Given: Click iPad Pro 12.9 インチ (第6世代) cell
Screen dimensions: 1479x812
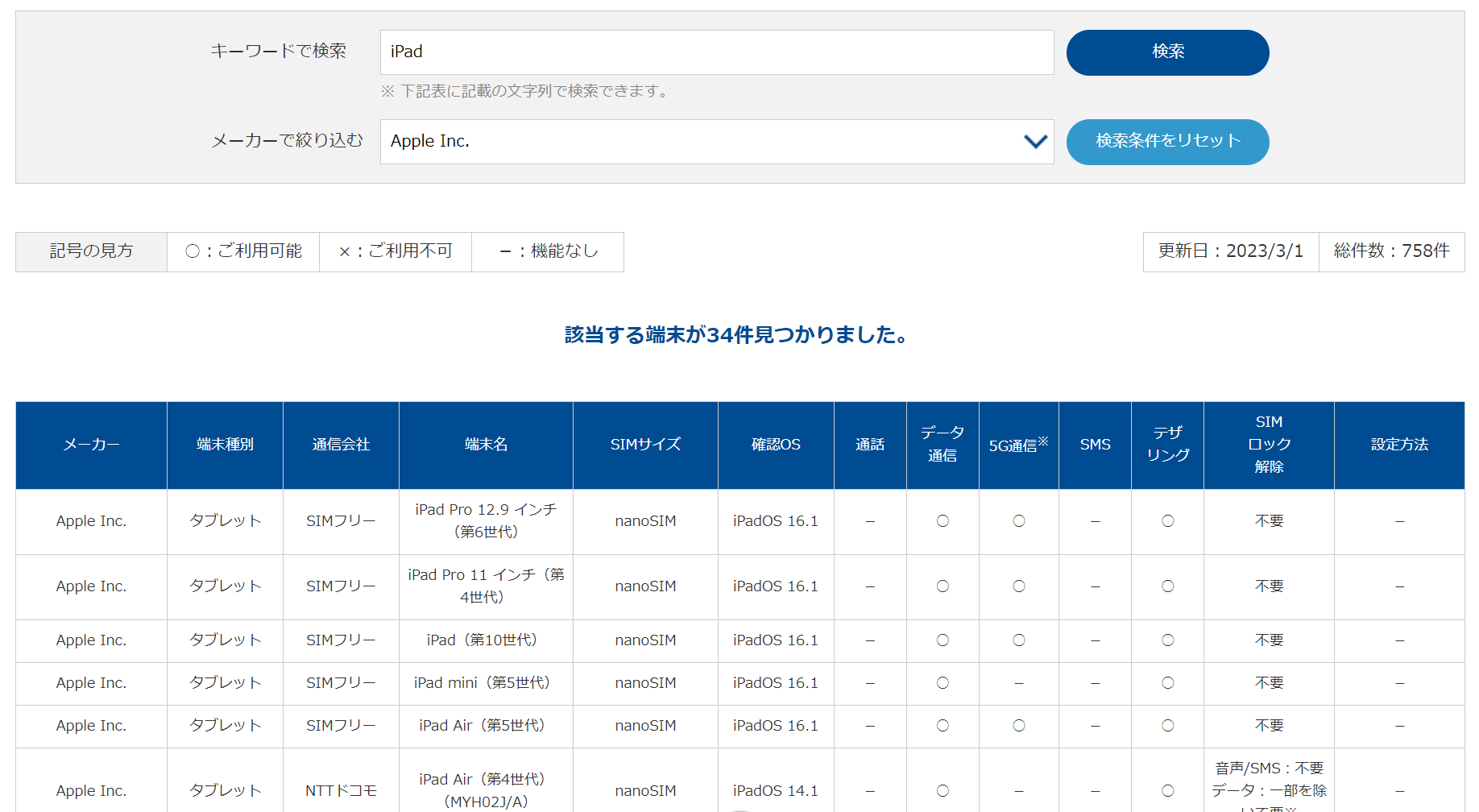Looking at the screenshot, I should coord(486,521).
